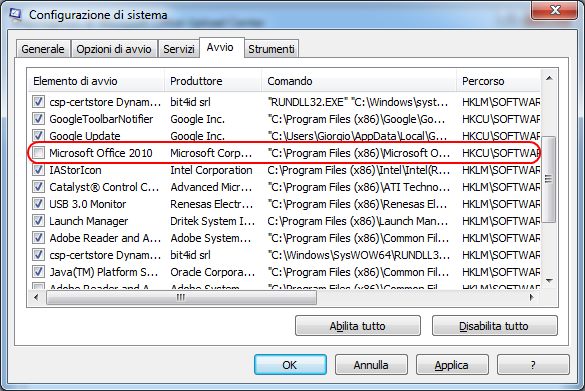This screenshot has width=585, height=391.
Task: Go to the Servizi tab
Action: point(179,49)
